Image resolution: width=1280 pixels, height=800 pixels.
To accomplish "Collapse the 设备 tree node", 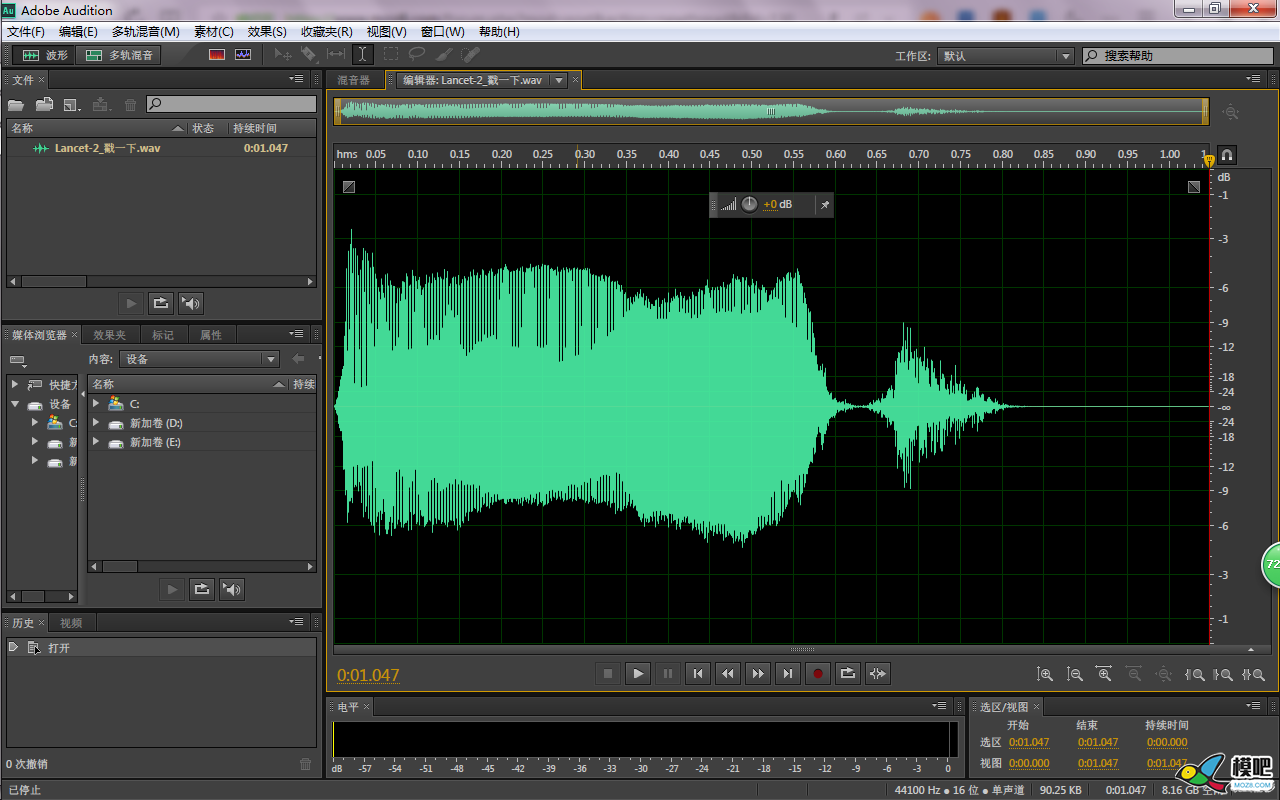I will pyautogui.click(x=15, y=404).
